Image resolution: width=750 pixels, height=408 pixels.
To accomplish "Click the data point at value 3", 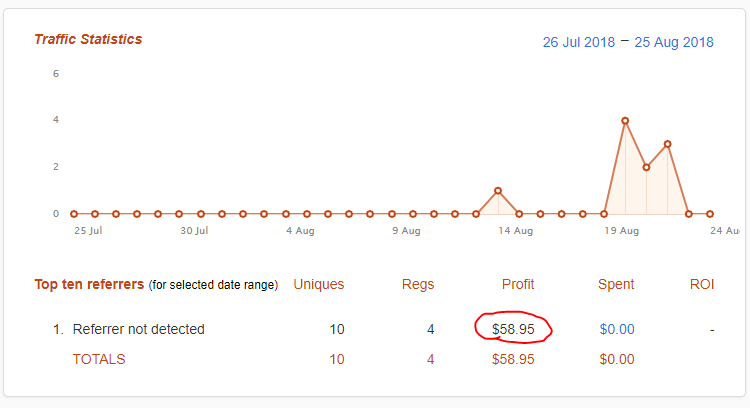I will pos(667,144).
